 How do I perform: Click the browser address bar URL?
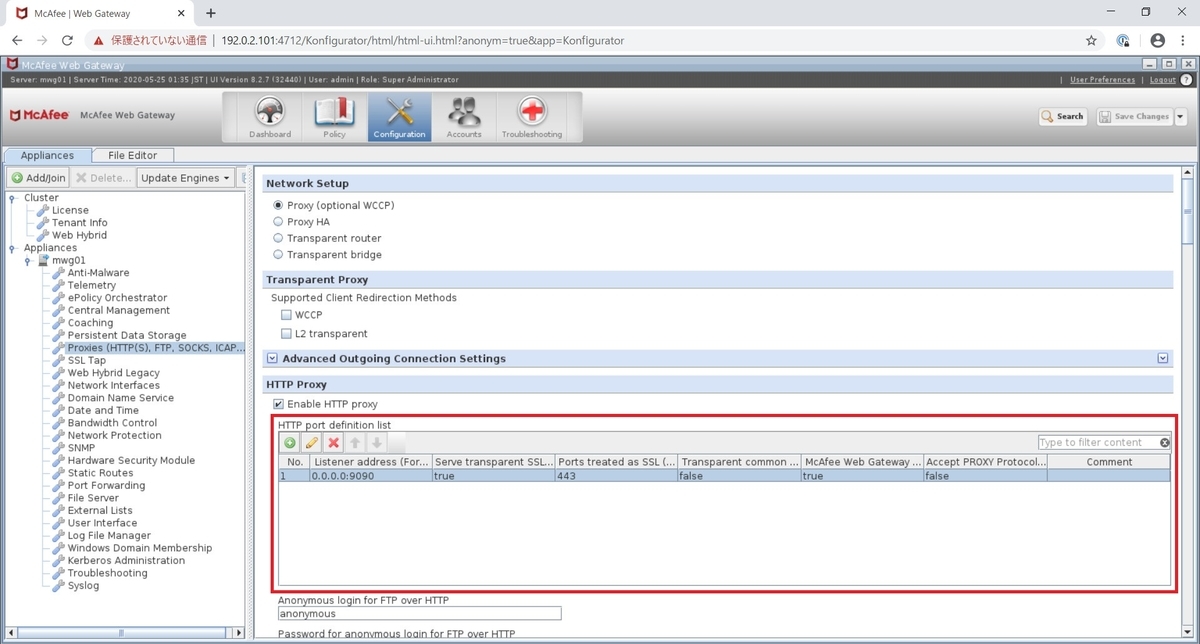(422, 41)
